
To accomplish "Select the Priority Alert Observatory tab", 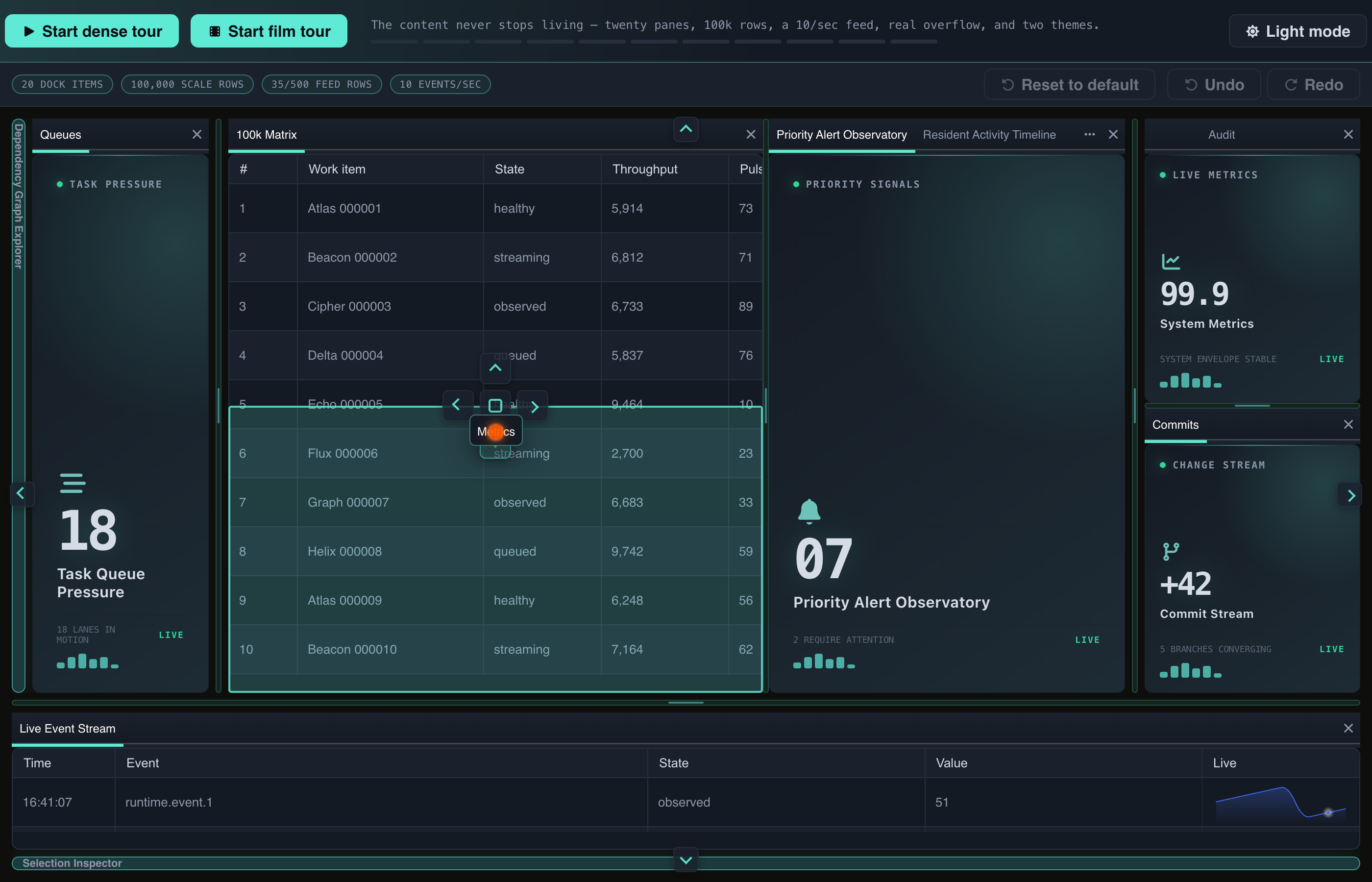I will click(x=841, y=135).
